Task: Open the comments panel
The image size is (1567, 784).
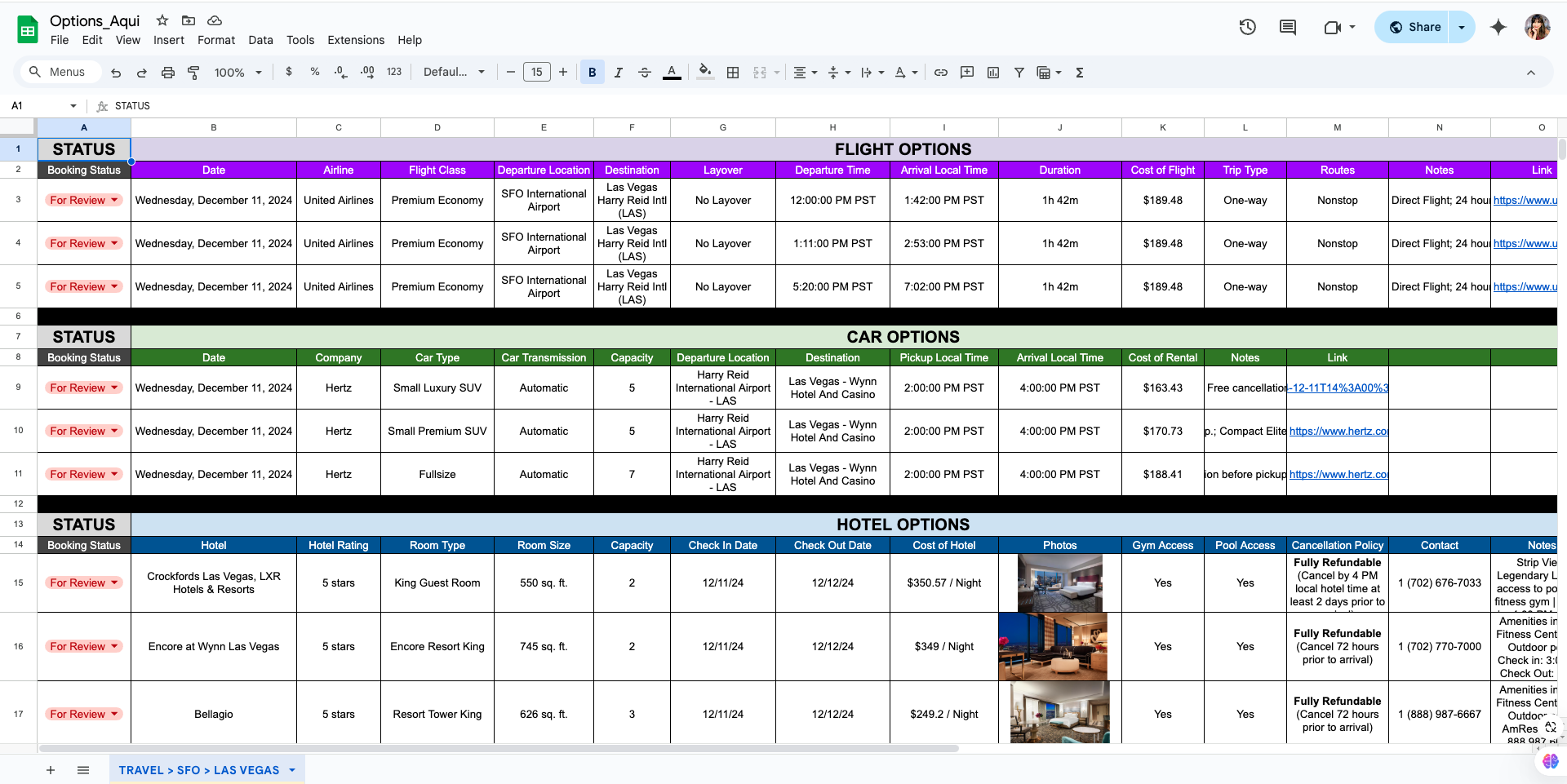Action: [1288, 27]
